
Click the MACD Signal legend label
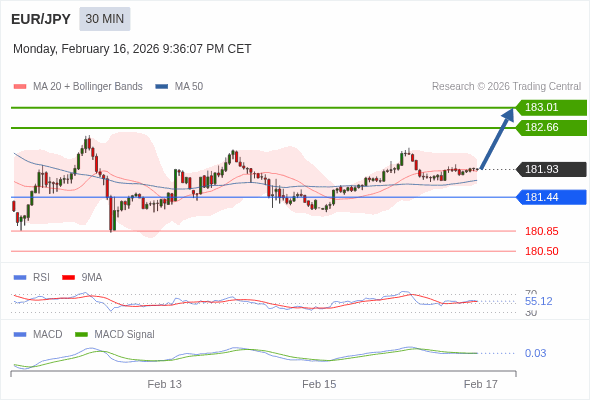coord(125,335)
